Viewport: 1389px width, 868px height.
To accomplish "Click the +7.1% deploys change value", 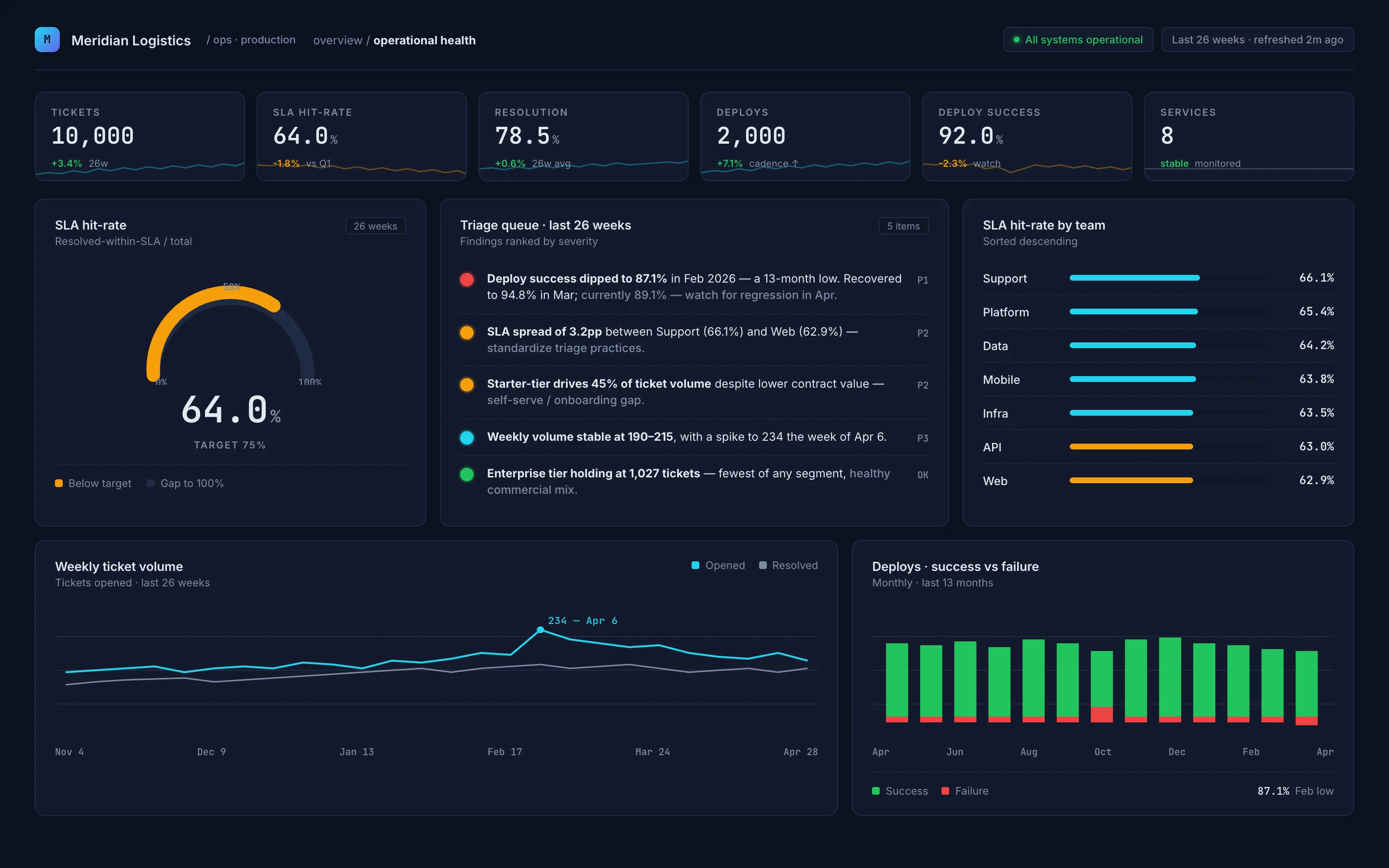I will point(729,163).
